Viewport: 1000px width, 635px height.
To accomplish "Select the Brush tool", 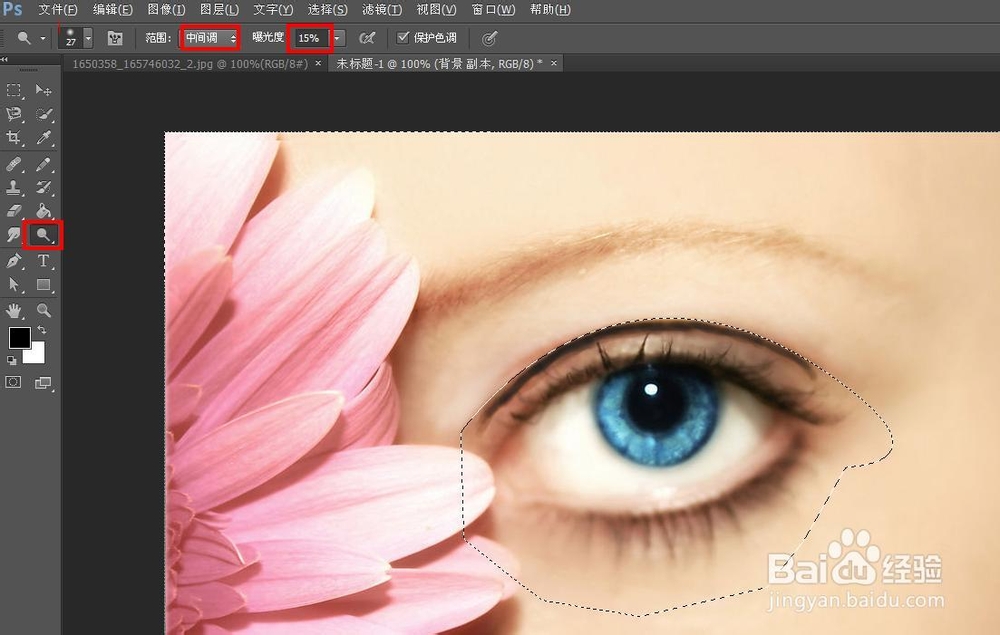I will coord(44,162).
